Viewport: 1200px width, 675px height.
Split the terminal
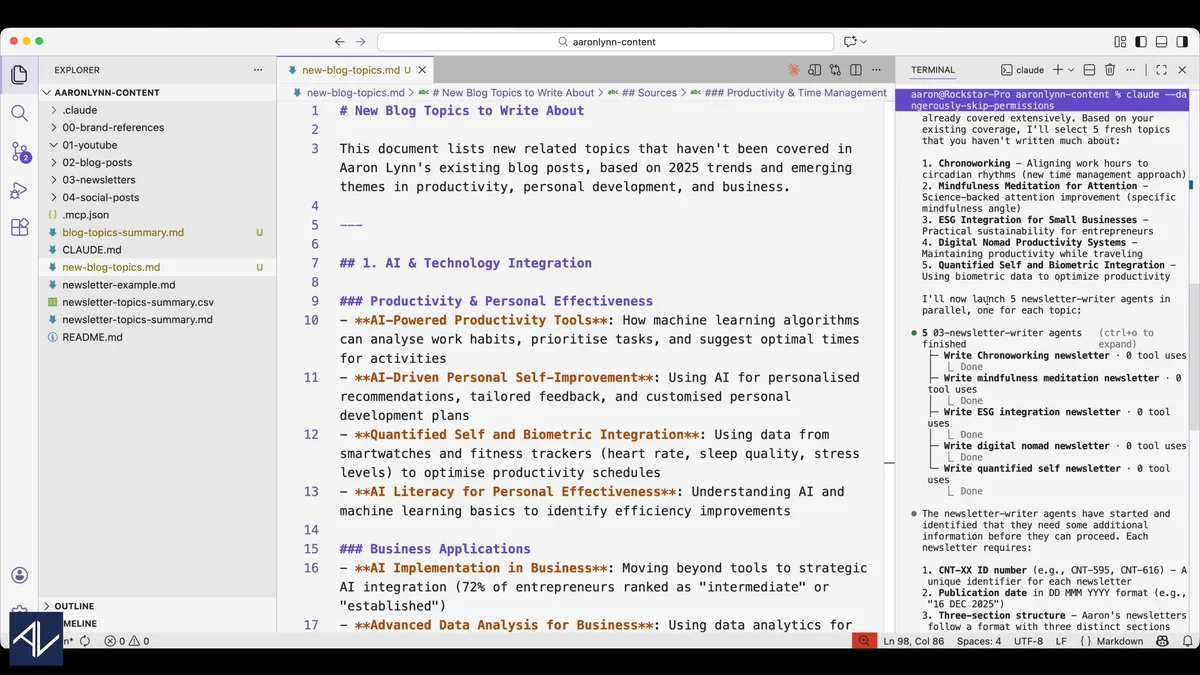coord(1089,70)
